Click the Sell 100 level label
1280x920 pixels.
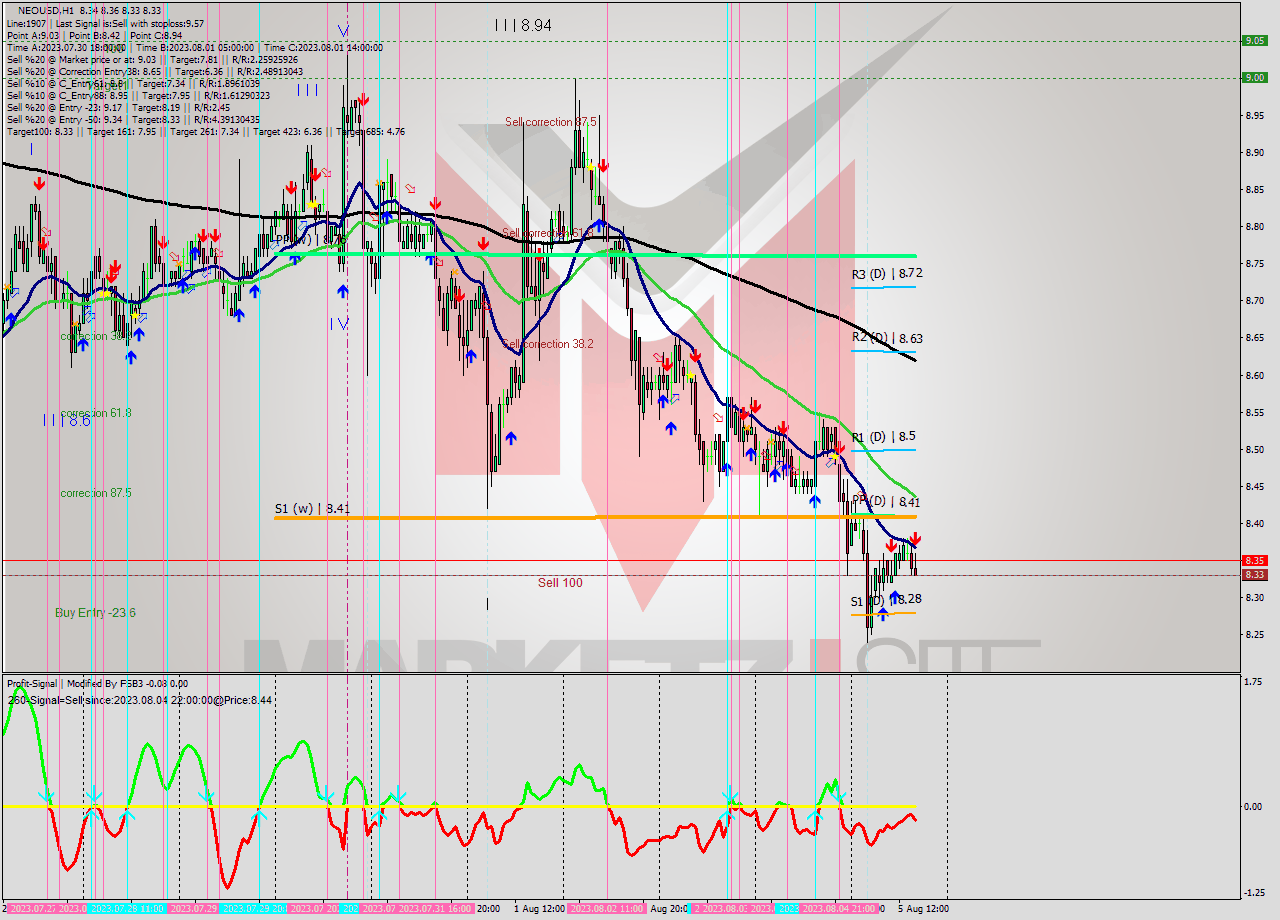click(x=560, y=582)
